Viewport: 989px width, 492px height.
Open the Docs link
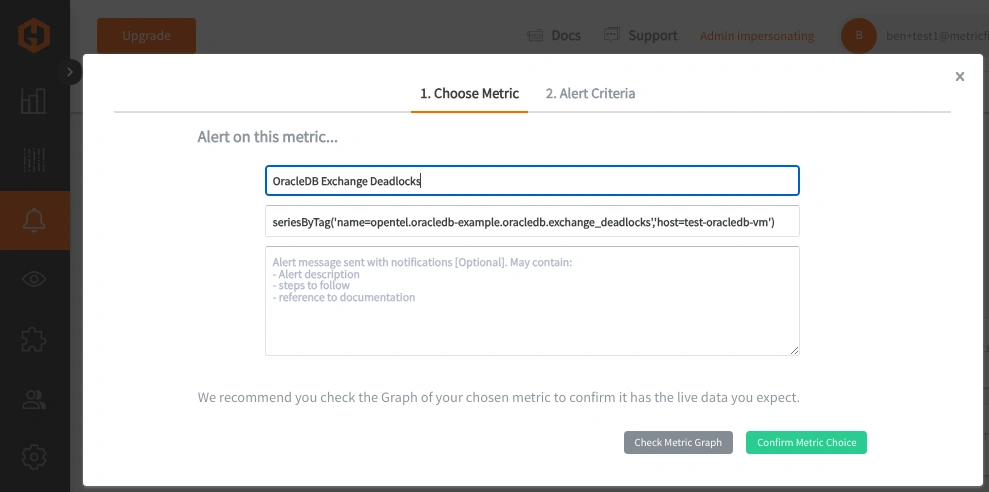[x=566, y=35]
